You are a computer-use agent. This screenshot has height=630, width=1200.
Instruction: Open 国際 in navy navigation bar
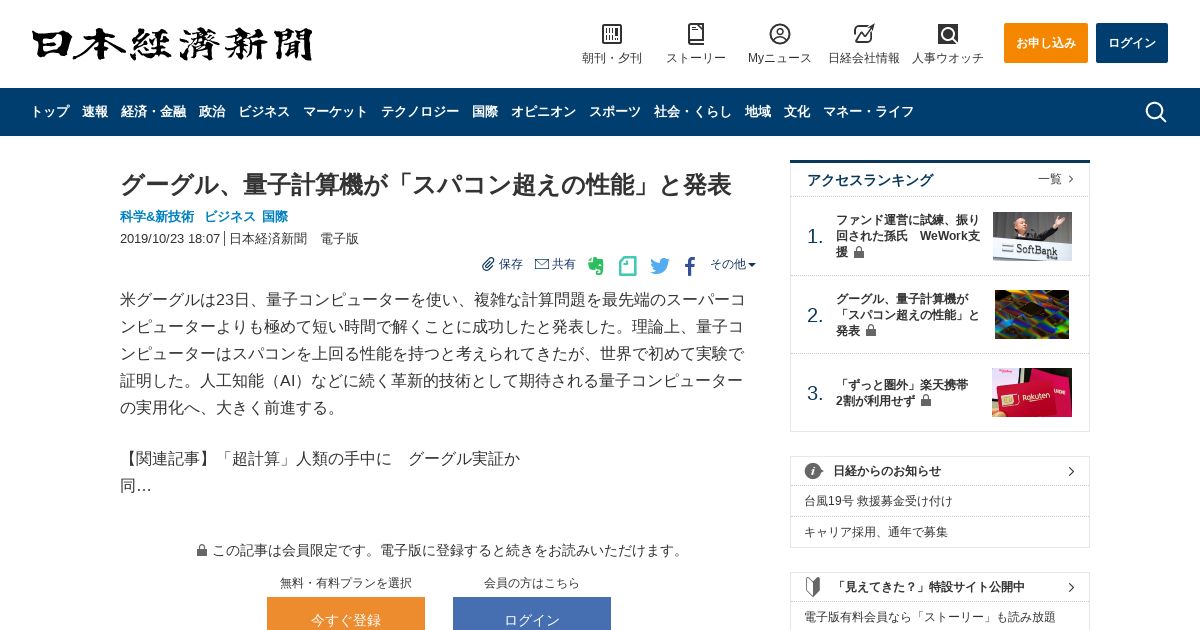[x=485, y=112]
